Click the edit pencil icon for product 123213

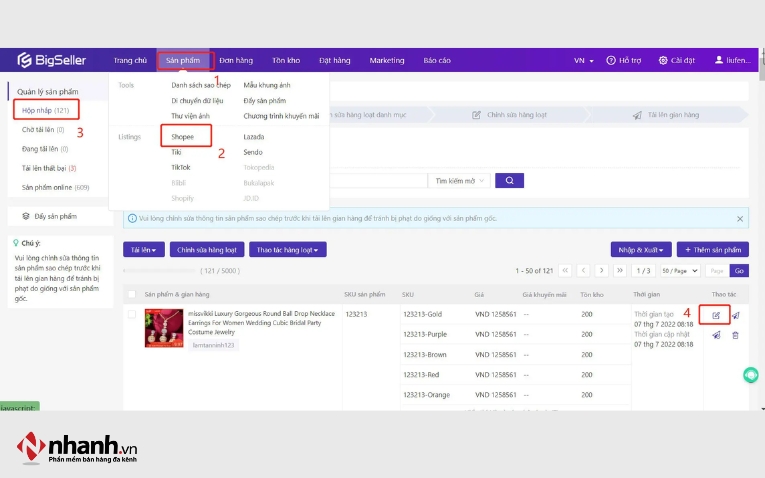[716, 315]
